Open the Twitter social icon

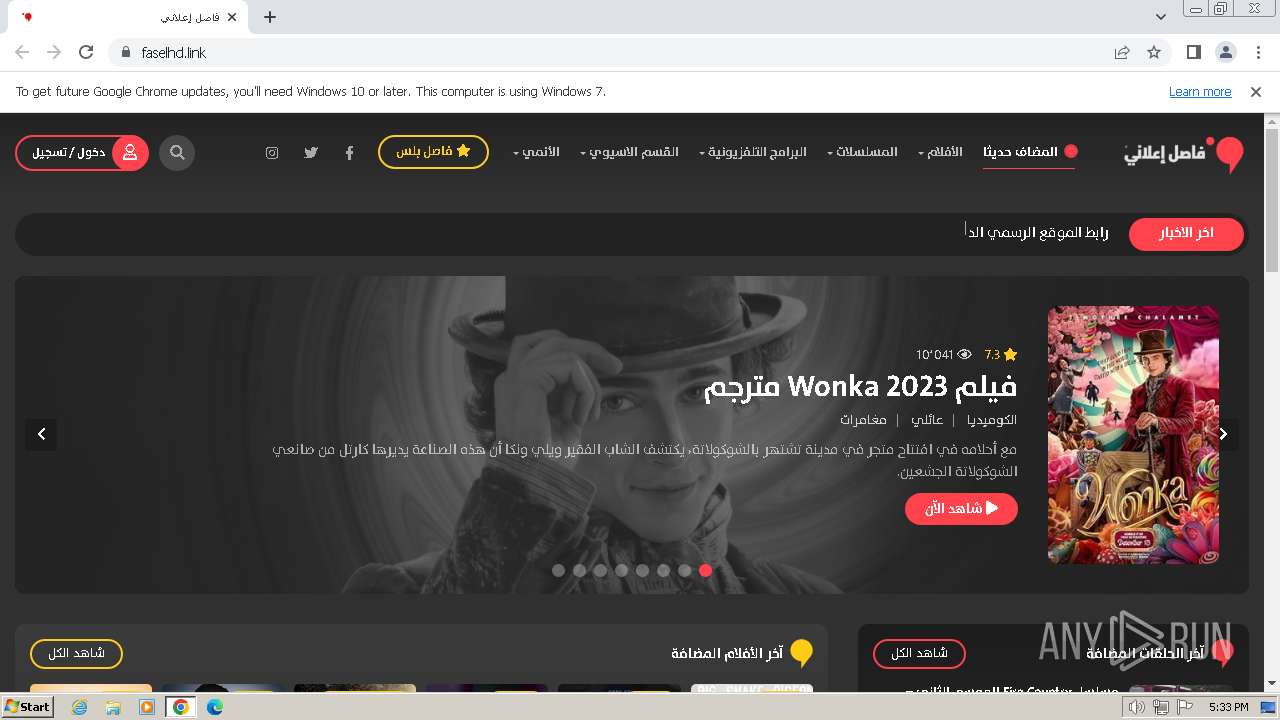(x=311, y=153)
